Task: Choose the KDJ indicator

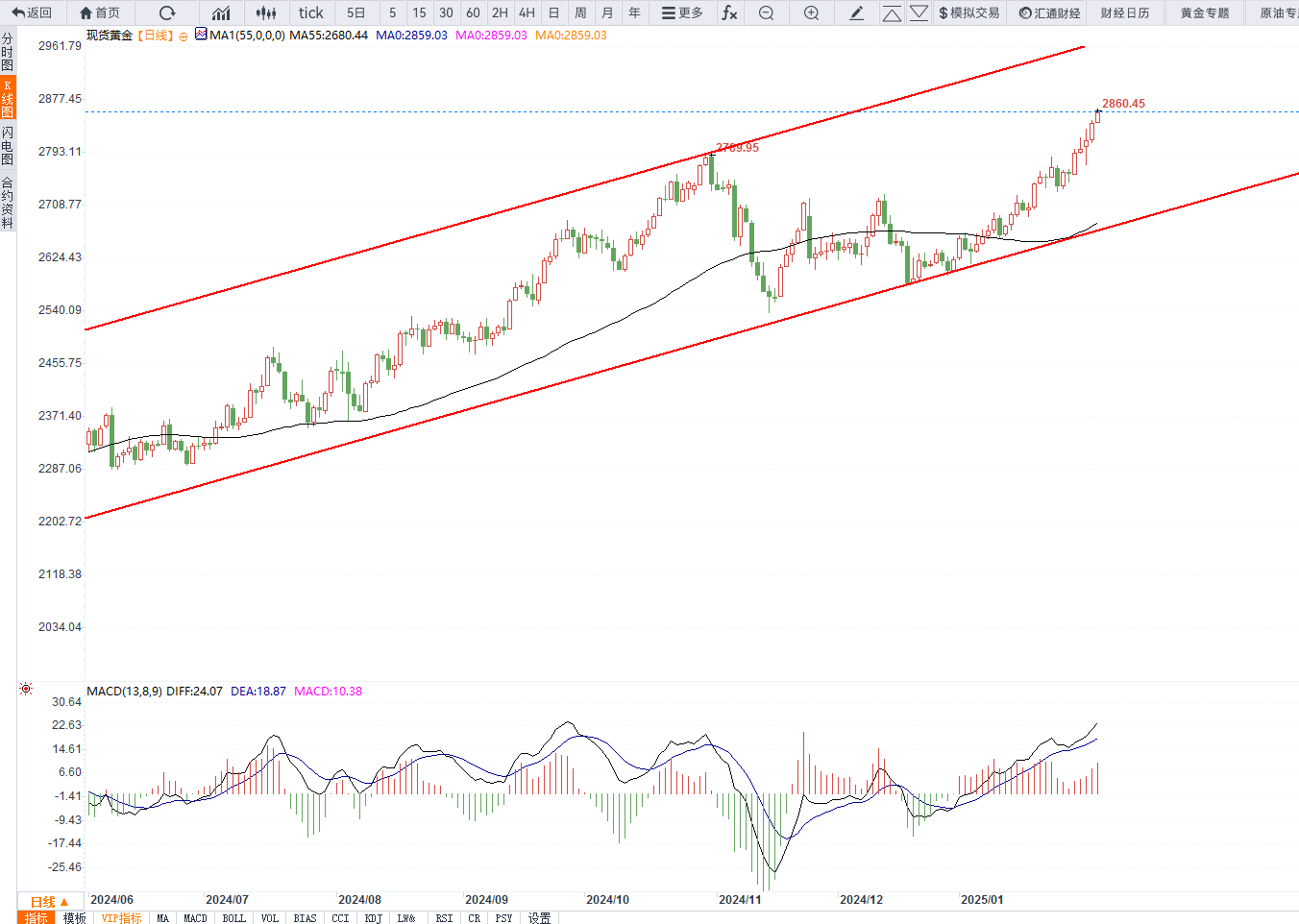Action: tap(373, 918)
